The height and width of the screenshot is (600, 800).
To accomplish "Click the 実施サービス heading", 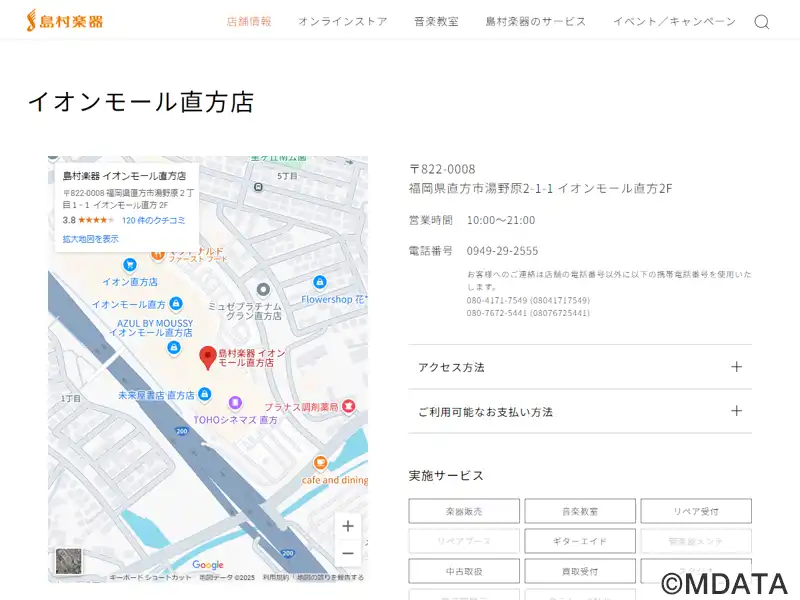I will 446,476.
